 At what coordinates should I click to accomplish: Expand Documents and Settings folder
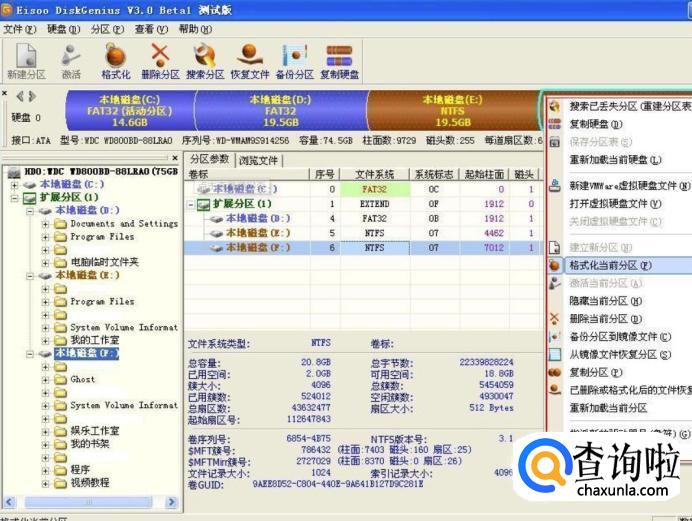(45, 224)
